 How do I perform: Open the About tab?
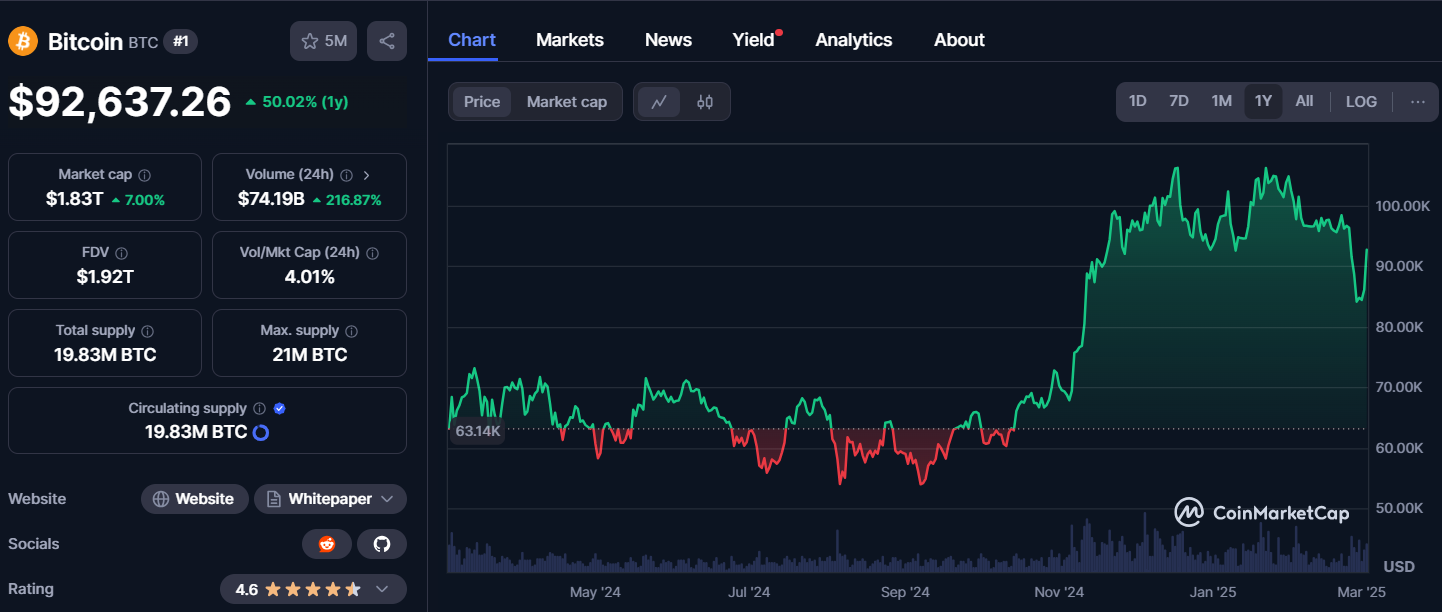click(x=959, y=40)
